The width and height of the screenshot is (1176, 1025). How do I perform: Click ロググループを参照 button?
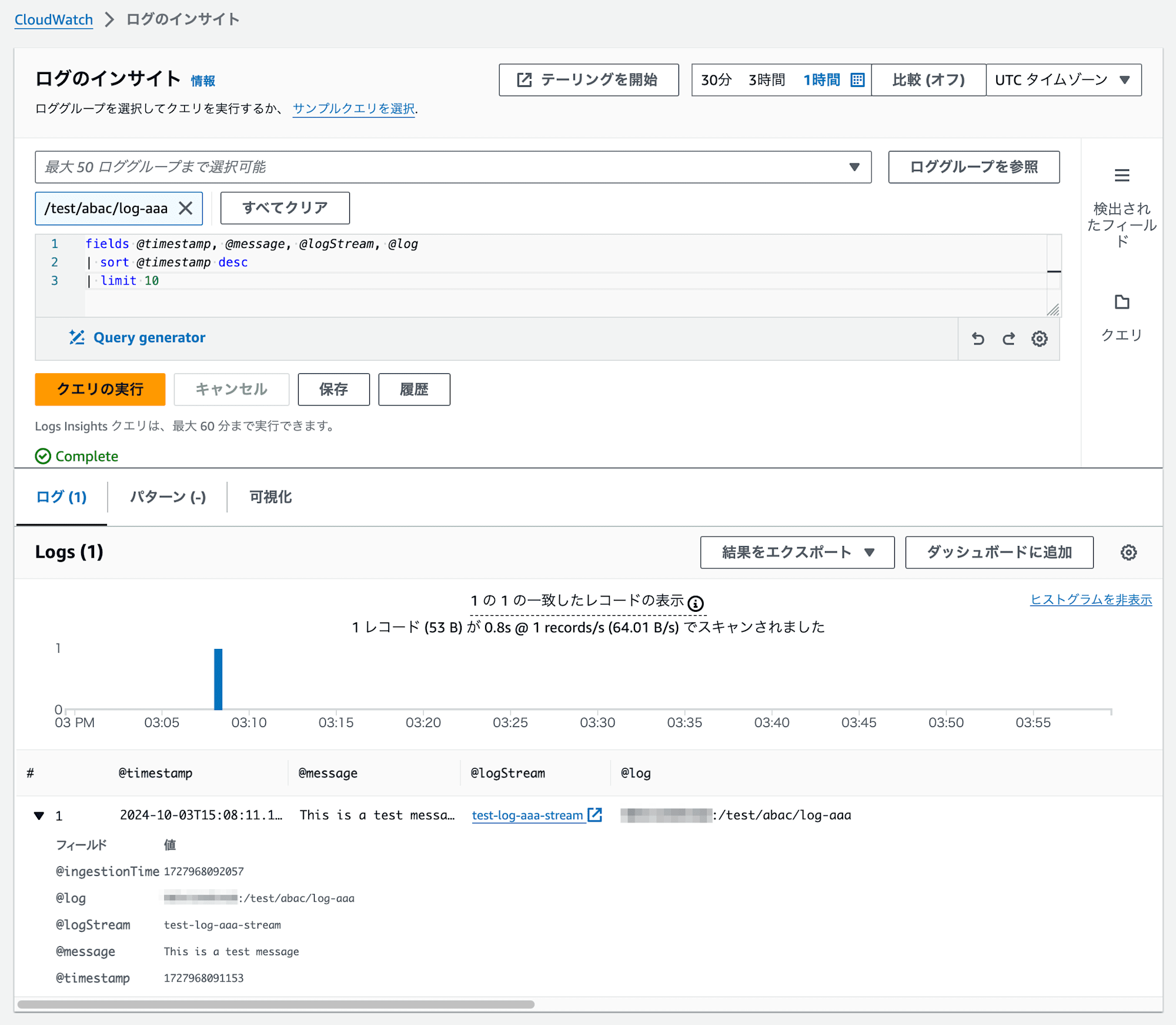(x=974, y=167)
